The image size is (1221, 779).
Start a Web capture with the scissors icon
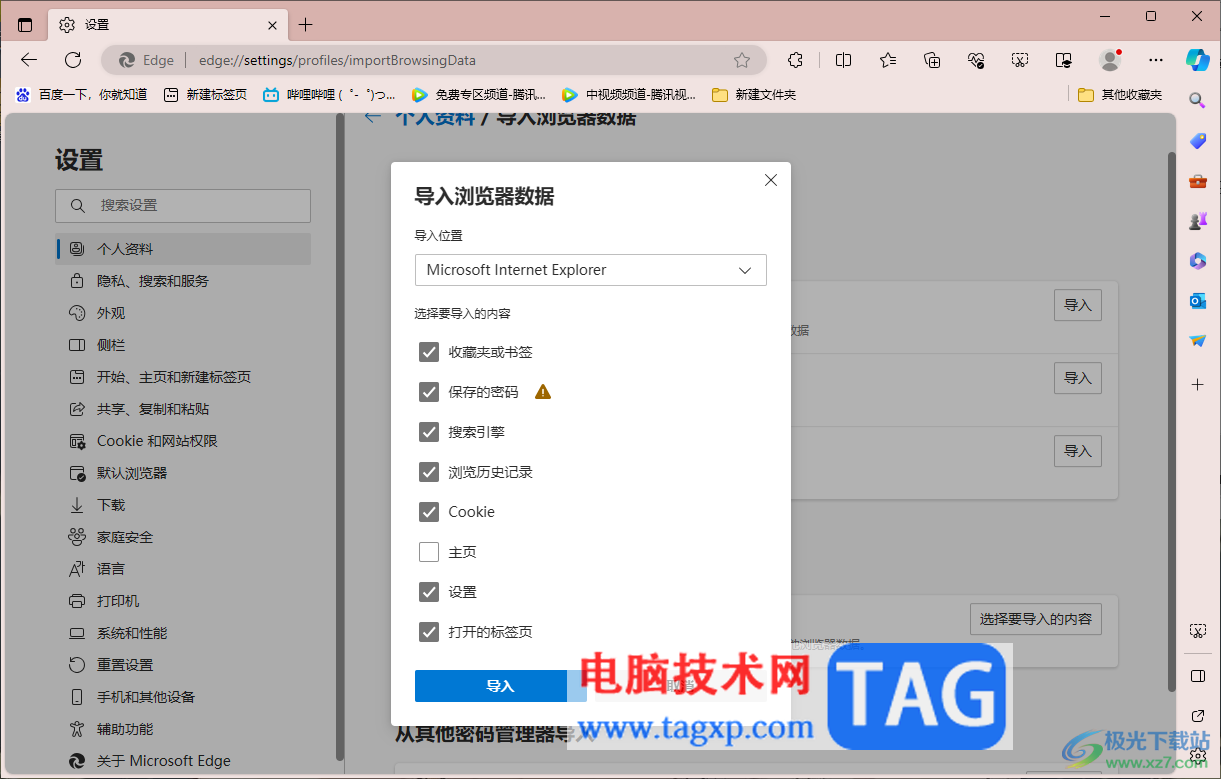click(1020, 60)
